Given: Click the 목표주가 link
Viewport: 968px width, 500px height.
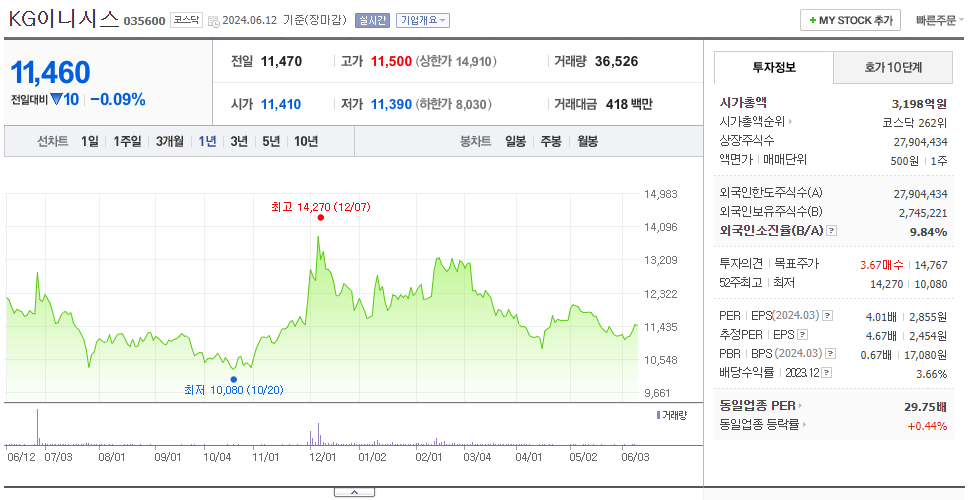Looking at the screenshot, I should [796, 264].
